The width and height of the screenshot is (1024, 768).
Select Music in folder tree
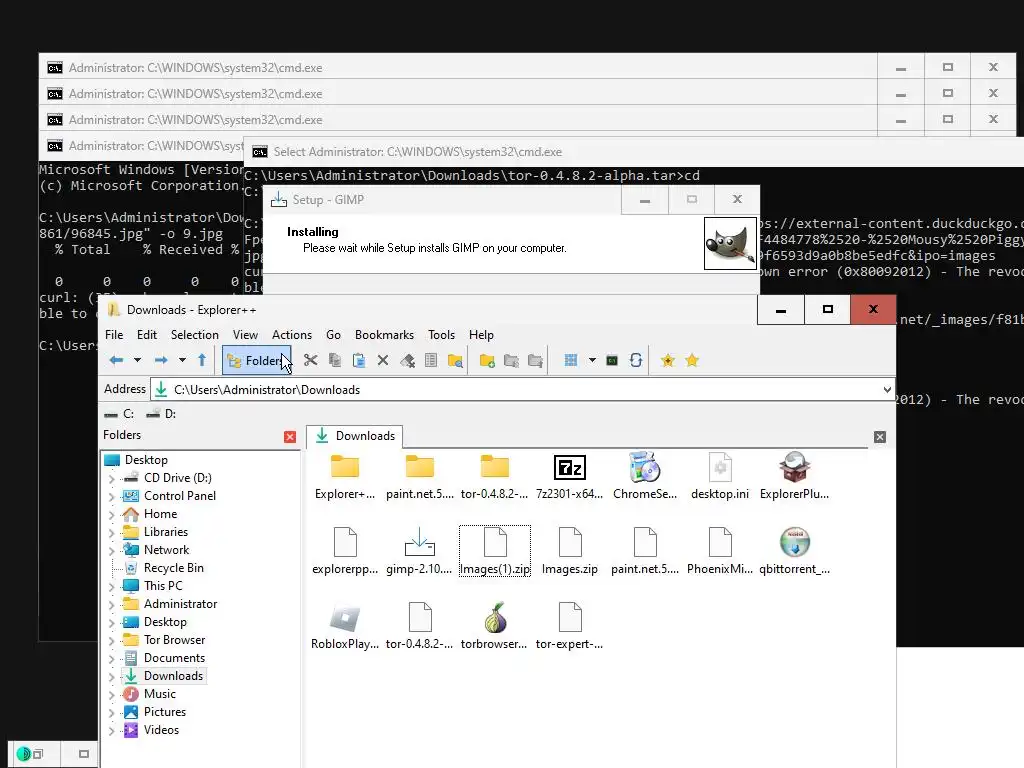pyautogui.click(x=159, y=694)
